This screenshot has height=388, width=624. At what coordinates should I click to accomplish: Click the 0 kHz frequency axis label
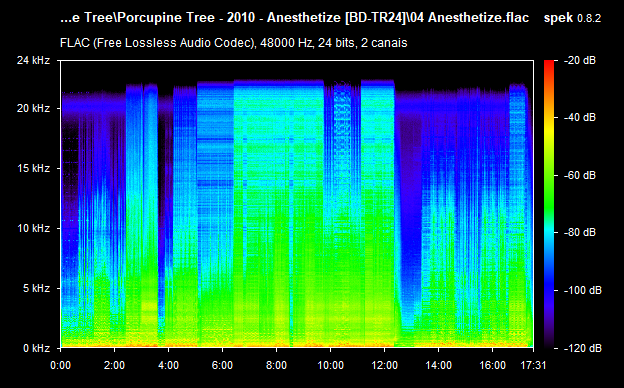pyautogui.click(x=36, y=348)
